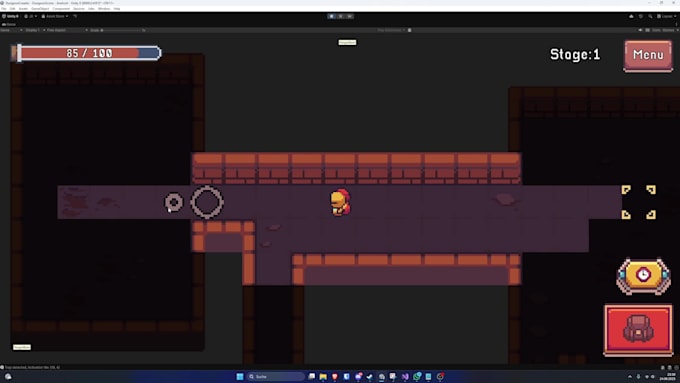Viewport: 680px width, 383px height.
Task: Open the Display 1 dropdown
Action: pyautogui.click(x=35, y=30)
